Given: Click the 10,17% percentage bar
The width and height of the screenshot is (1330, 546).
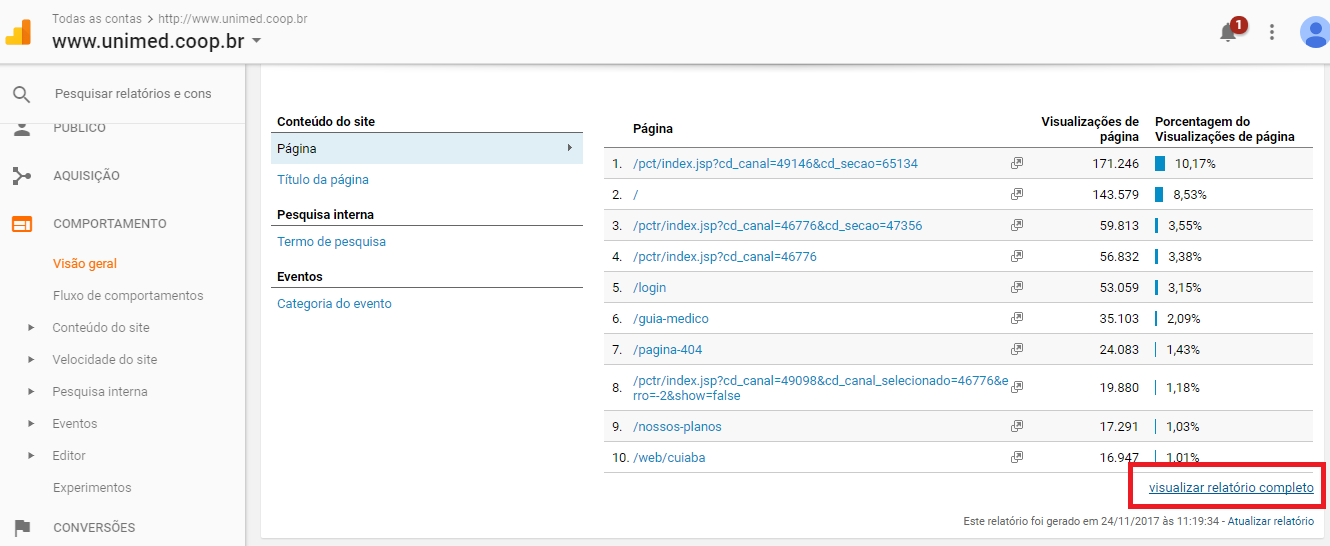Looking at the screenshot, I should (x=1160, y=163).
